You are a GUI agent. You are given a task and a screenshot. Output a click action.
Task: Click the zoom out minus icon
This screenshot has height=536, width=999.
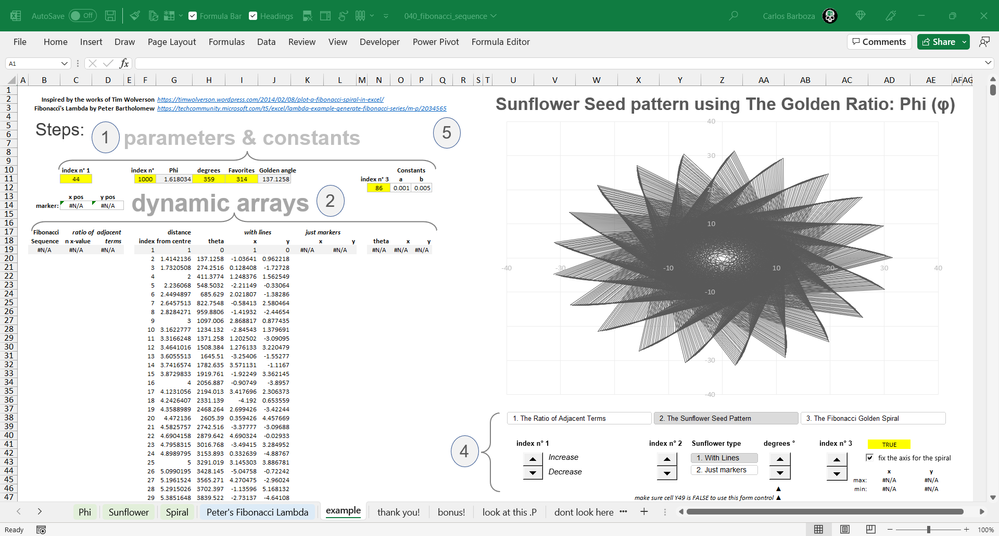(x=890, y=530)
